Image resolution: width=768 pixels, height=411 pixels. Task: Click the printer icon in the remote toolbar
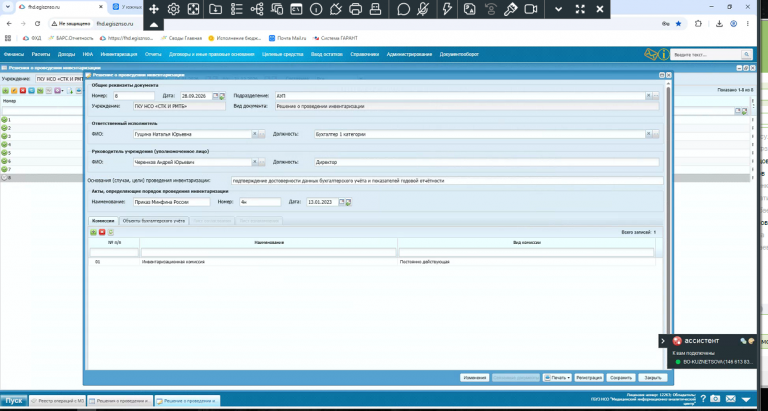pyautogui.click(x=356, y=9)
